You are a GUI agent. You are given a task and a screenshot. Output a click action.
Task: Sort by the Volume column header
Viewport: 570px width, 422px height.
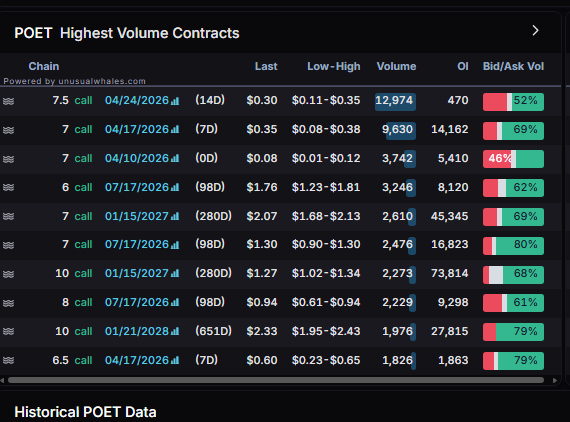[396, 66]
